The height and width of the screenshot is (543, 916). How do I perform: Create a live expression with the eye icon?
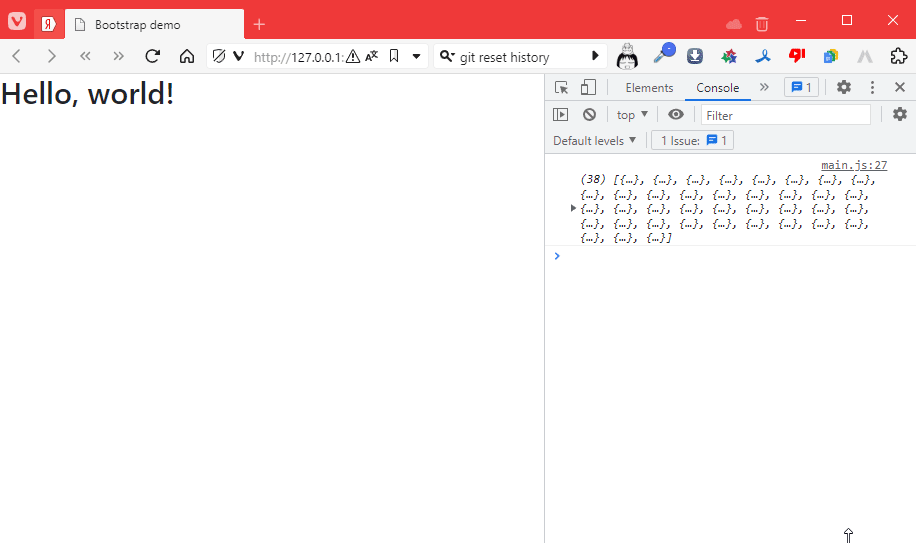coord(676,115)
